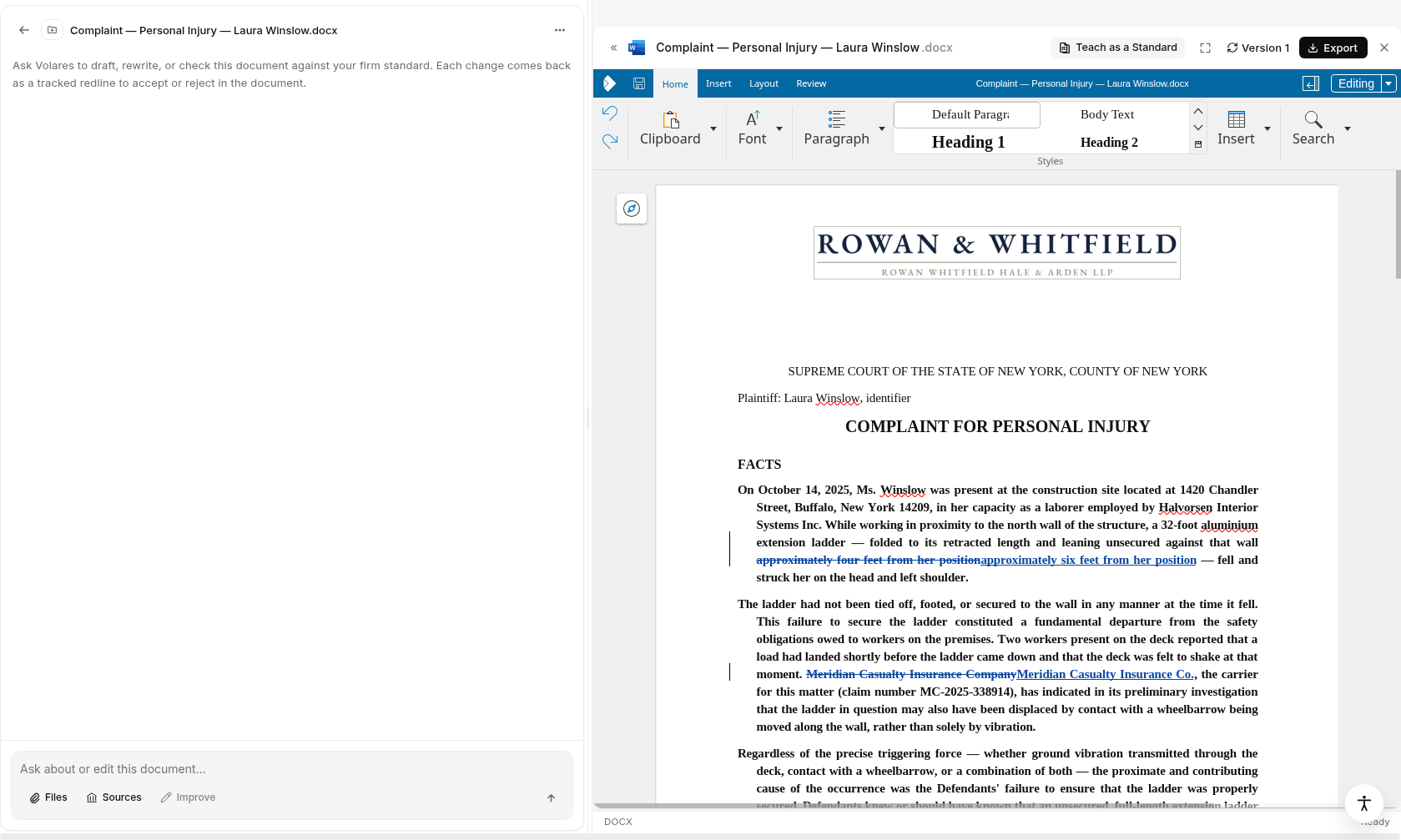1401x840 pixels.
Task: Open the Review ribbon tab
Action: (x=811, y=83)
